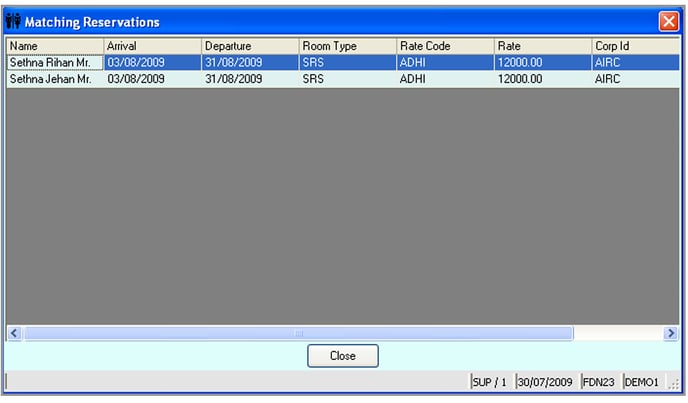The height and width of the screenshot is (403, 688).
Task: Click the 12000.00 rate in Jehan's row
Action: tap(520, 79)
